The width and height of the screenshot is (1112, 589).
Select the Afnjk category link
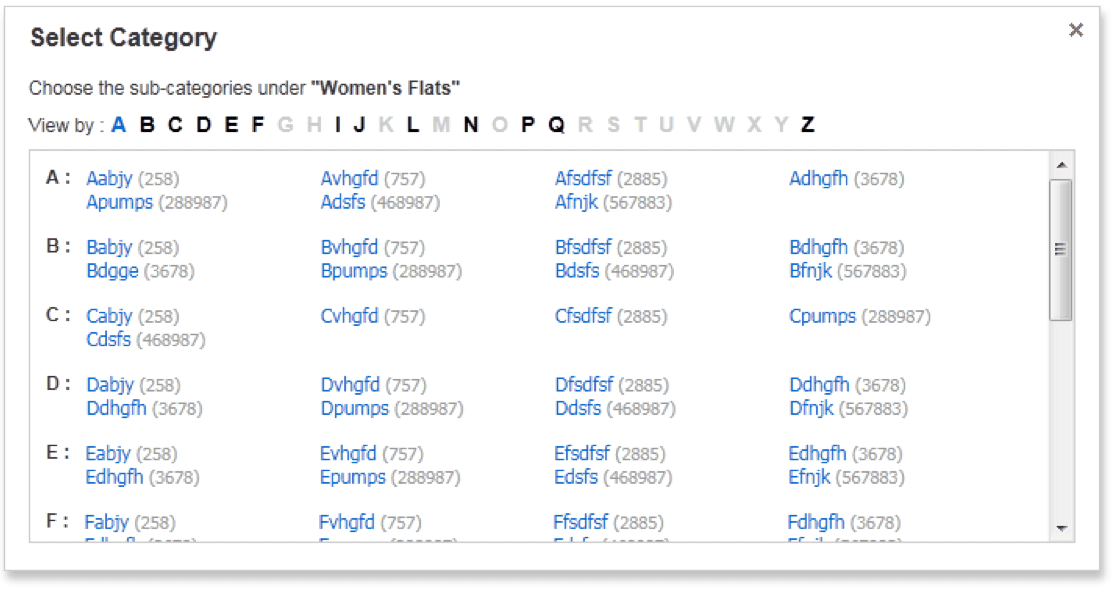pos(576,202)
